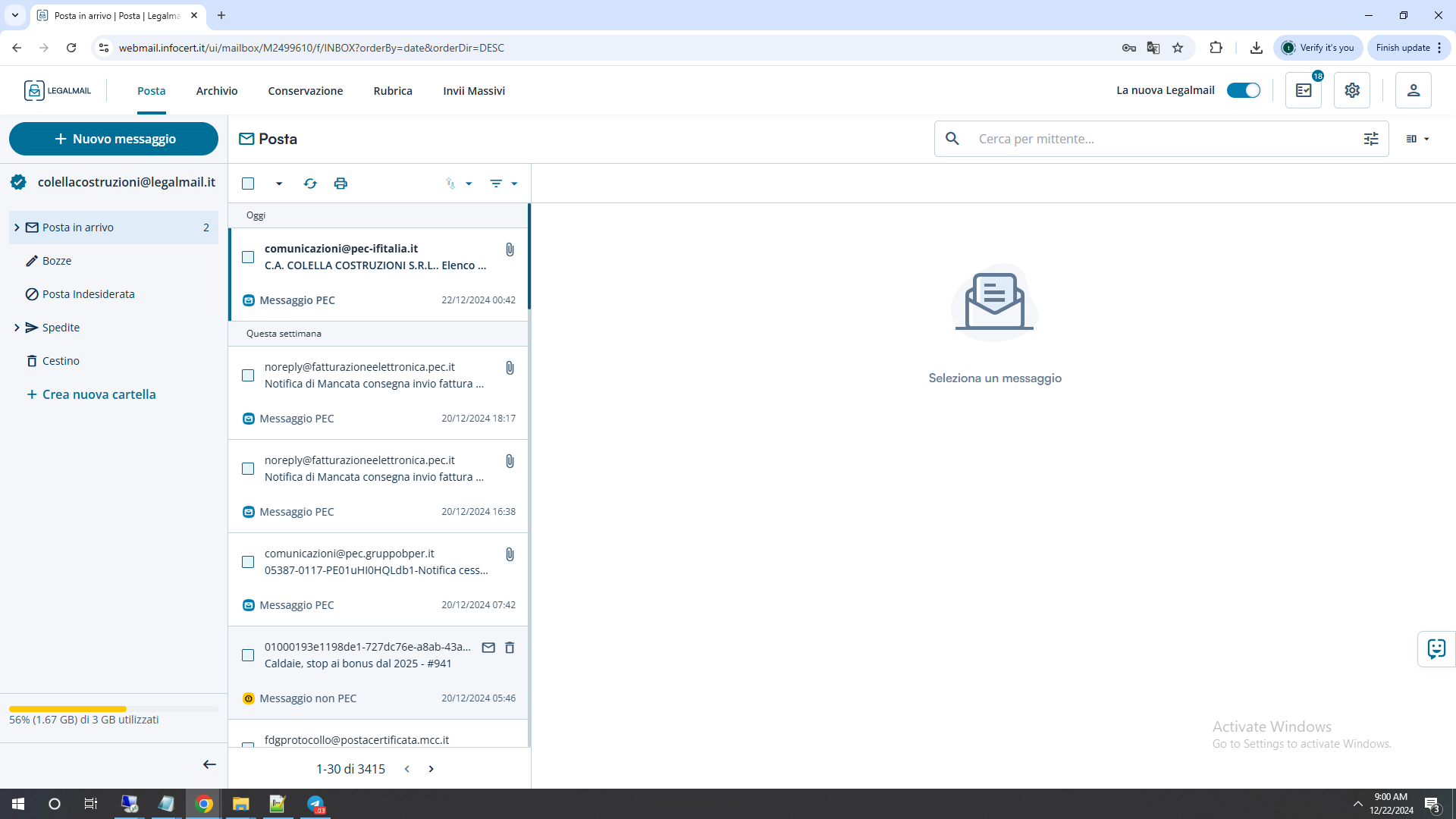Viewport: 1456px width, 819px height.
Task: Open the settings gear icon
Action: tap(1352, 90)
